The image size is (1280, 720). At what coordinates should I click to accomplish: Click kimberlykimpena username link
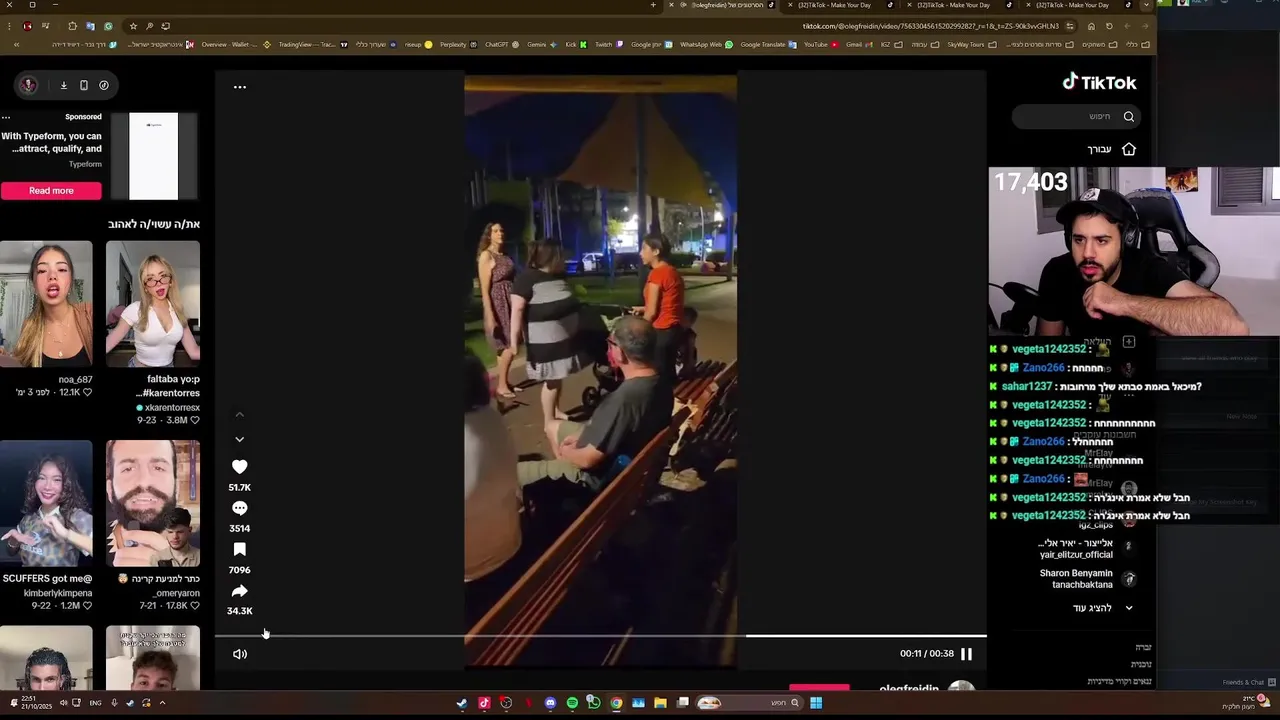pyautogui.click(x=58, y=593)
